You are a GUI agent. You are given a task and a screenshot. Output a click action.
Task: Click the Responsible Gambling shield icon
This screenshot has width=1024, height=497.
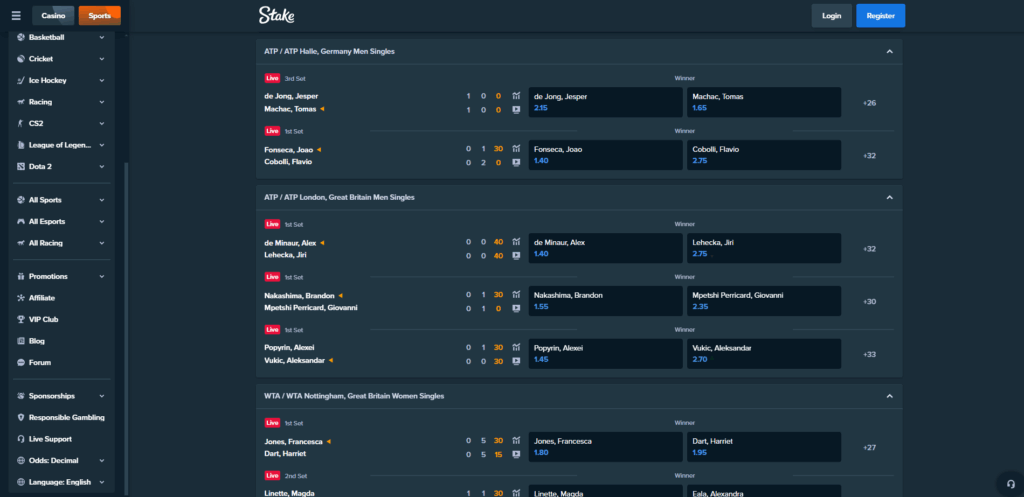click(x=21, y=417)
